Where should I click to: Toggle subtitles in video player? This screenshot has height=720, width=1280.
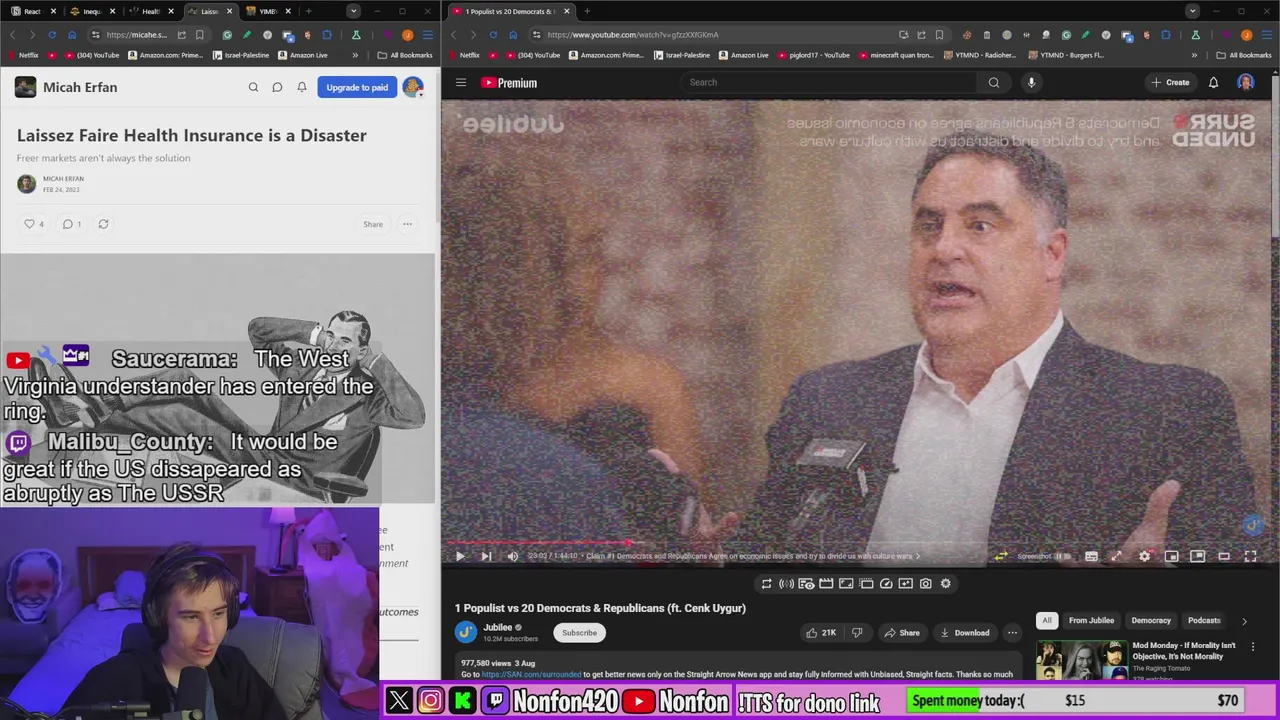click(1091, 556)
